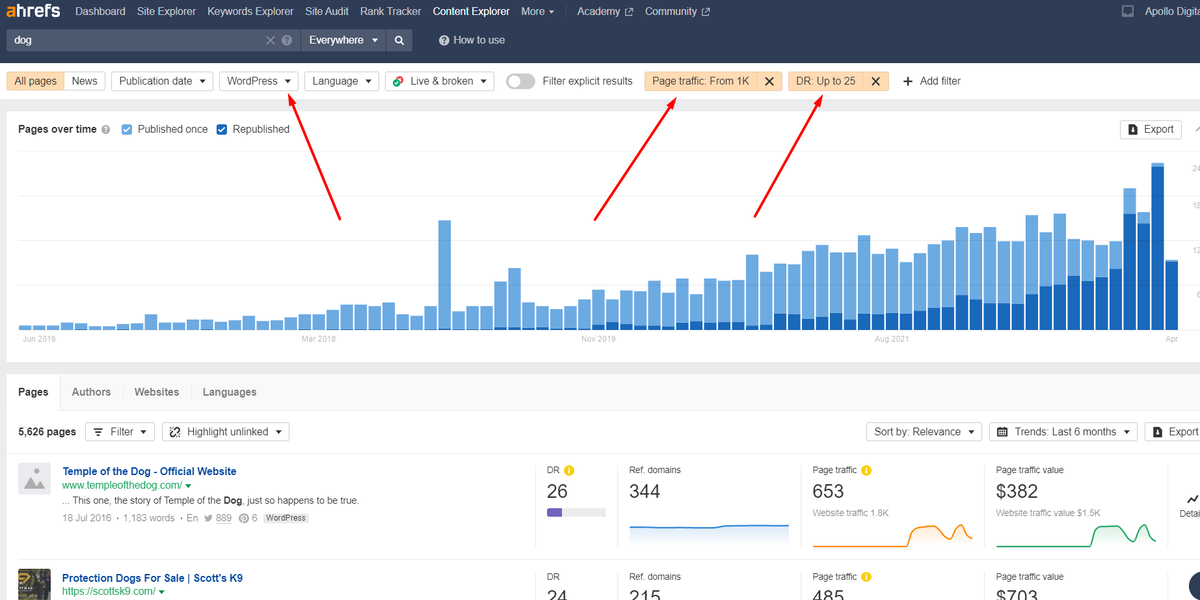Export the Pages over time chart

(x=1151, y=129)
